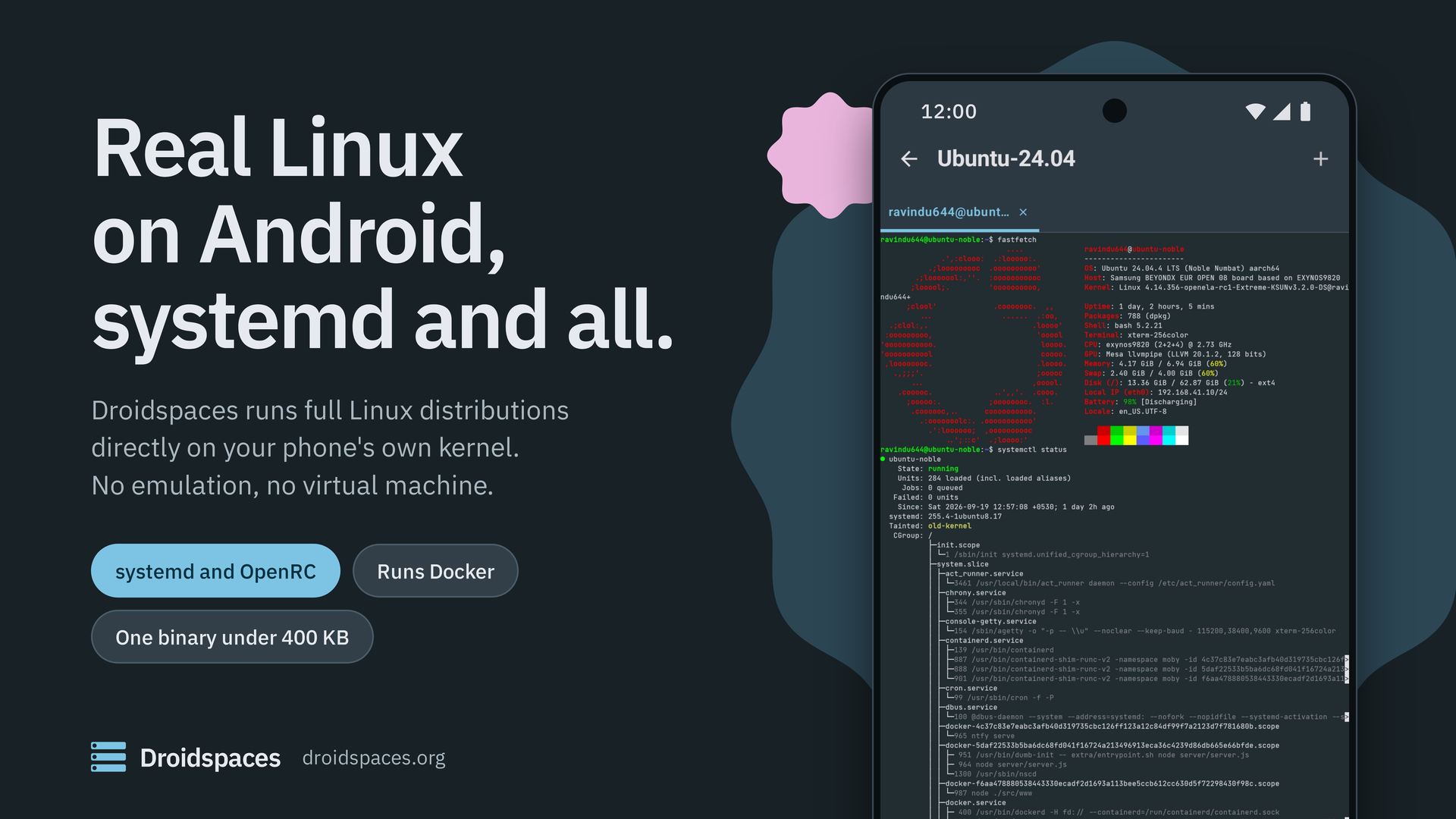Click the system.slice entry in the CGroup tree
The width and height of the screenshot is (1456, 819).
click(x=963, y=564)
